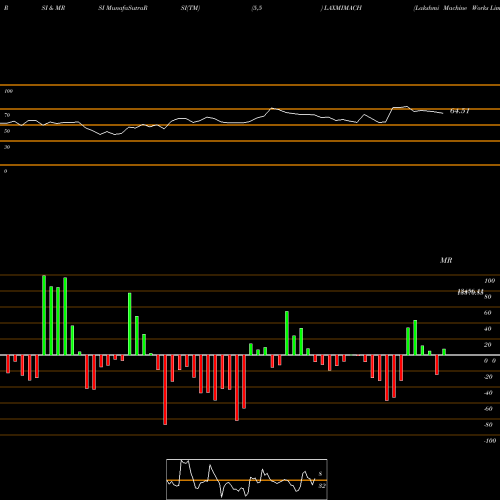
Task: Click the tallest green MR histogram bar
Action: [x=44, y=315]
